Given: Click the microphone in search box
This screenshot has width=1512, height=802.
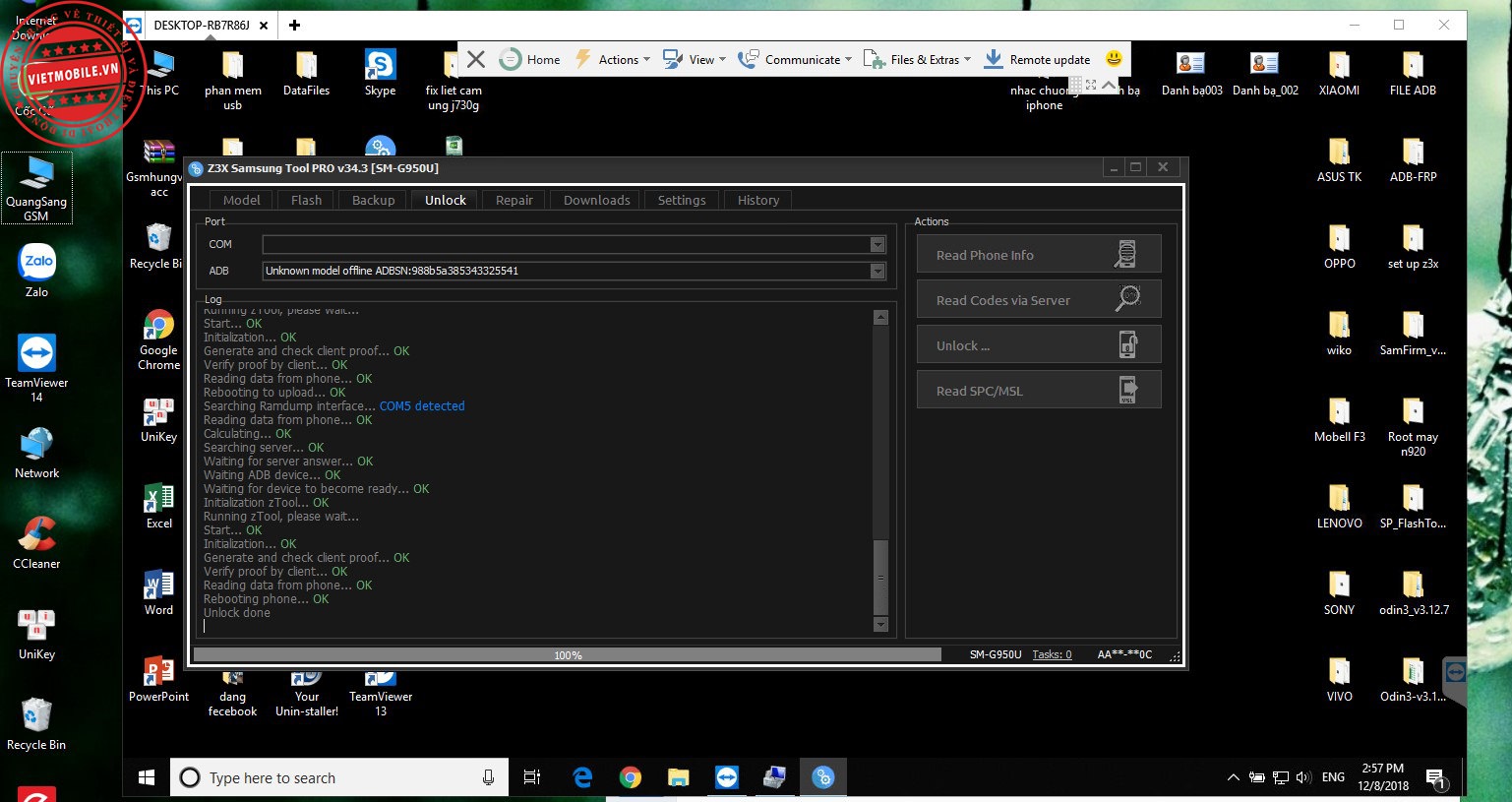Looking at the screenshot, I should coord(488,777).
